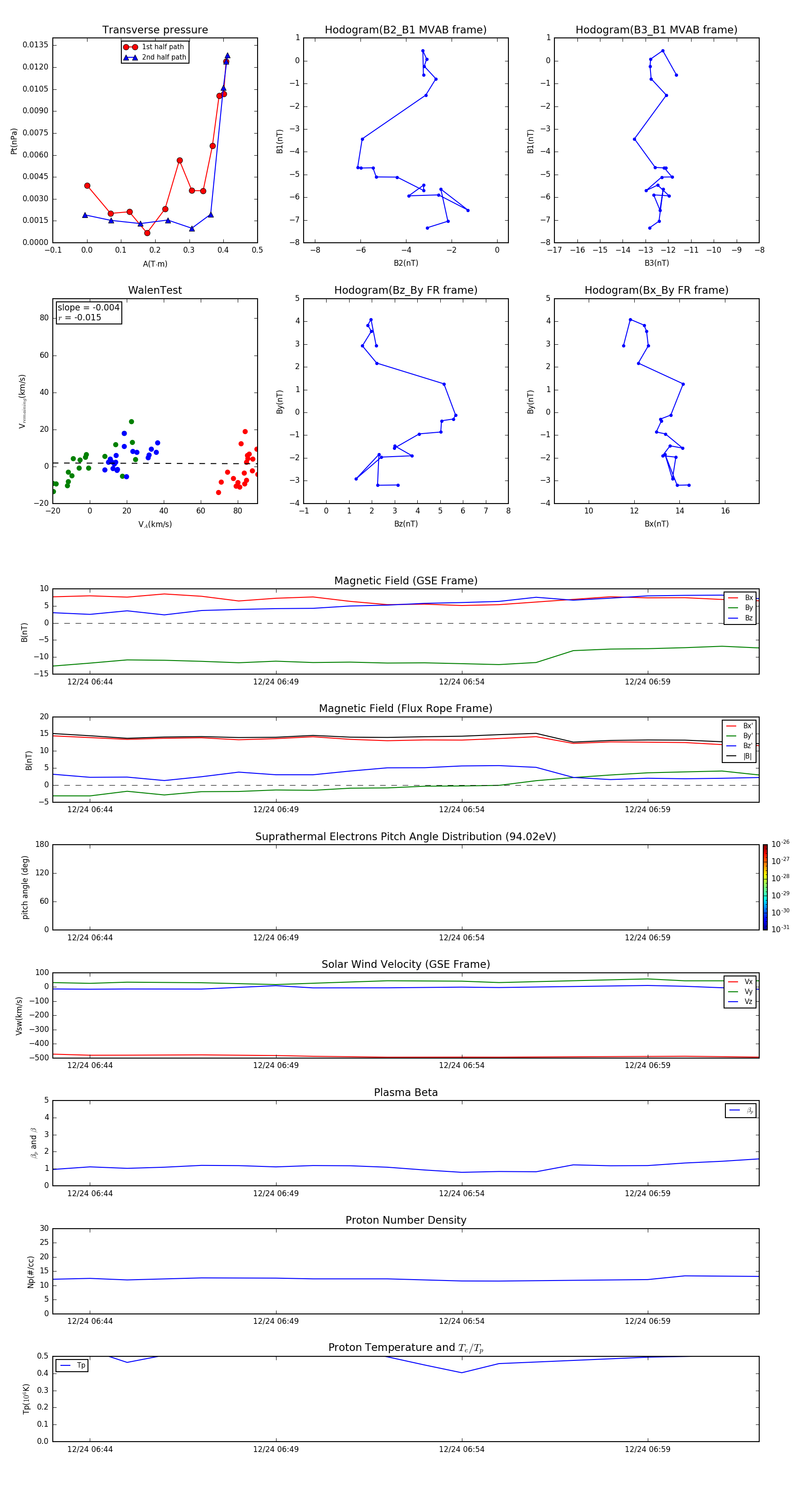Click the '-500' tick on the velocity axis
The width and height of the screenshot is (812, 1489).
coord(39,1059)
